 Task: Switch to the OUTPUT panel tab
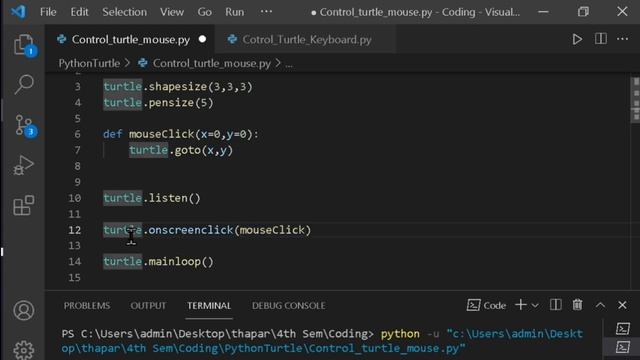148,306
